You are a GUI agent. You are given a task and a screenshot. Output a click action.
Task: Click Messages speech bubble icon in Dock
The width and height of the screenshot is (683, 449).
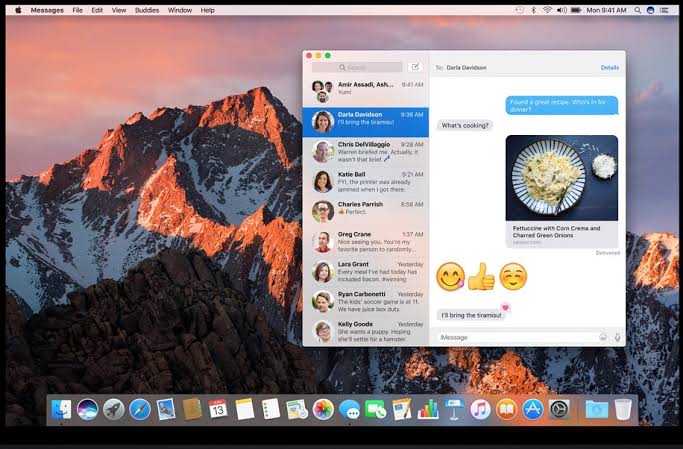(x=349, y=409)
